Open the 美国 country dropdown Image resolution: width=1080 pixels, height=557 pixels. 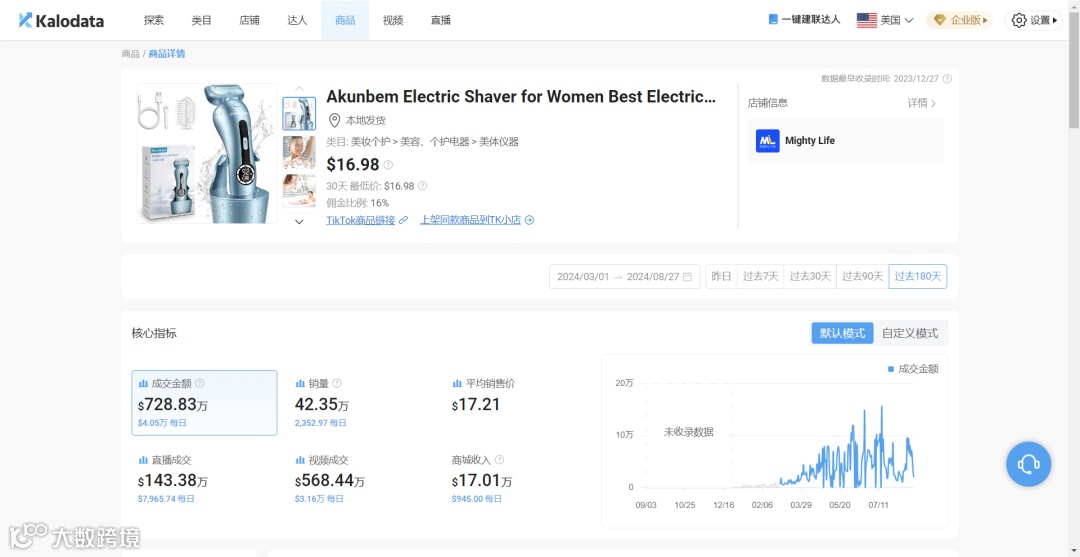pyautogui.click(x=885, y=20)
